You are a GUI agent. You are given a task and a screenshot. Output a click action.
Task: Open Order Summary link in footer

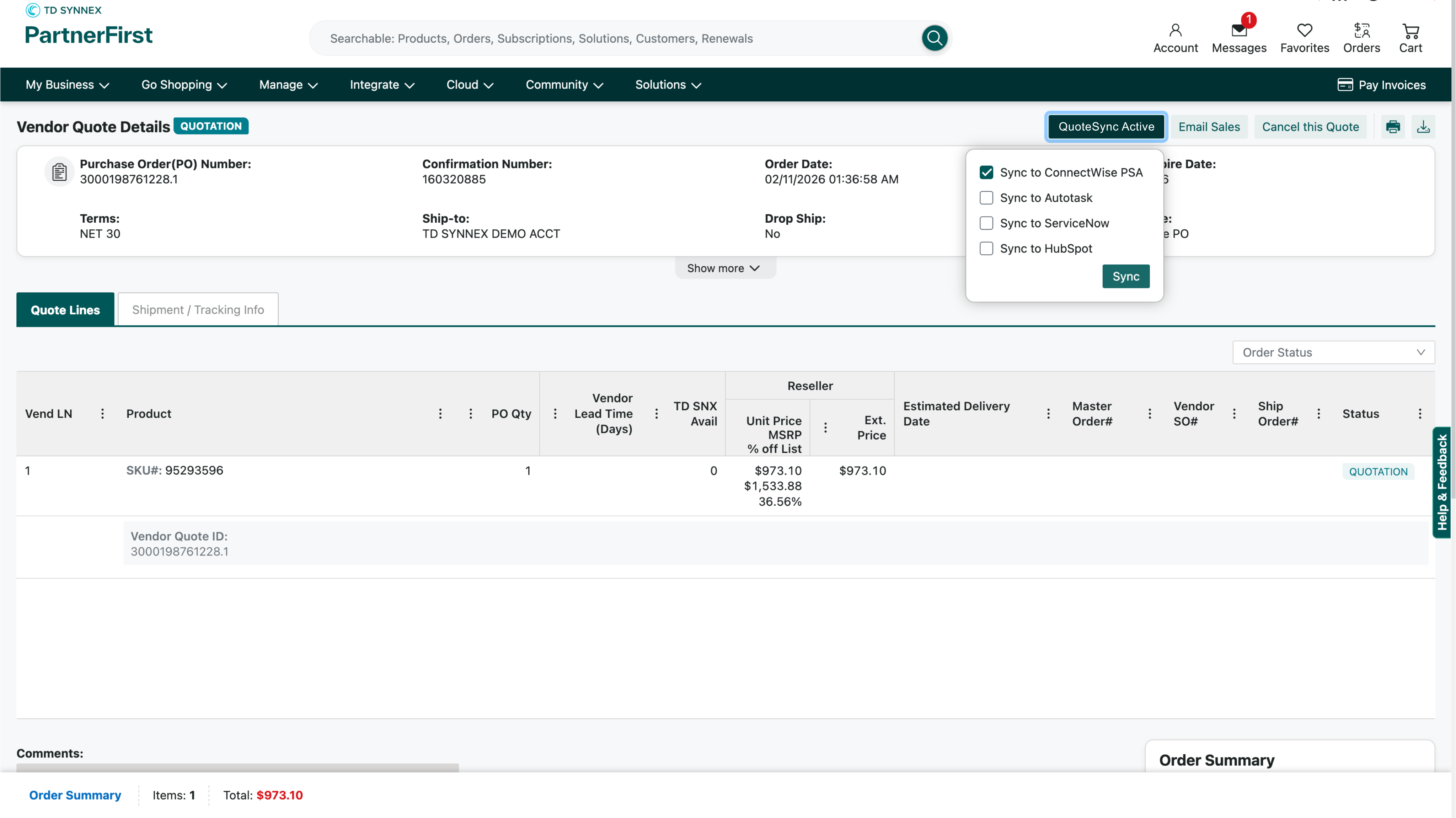(x=75, y=795)
